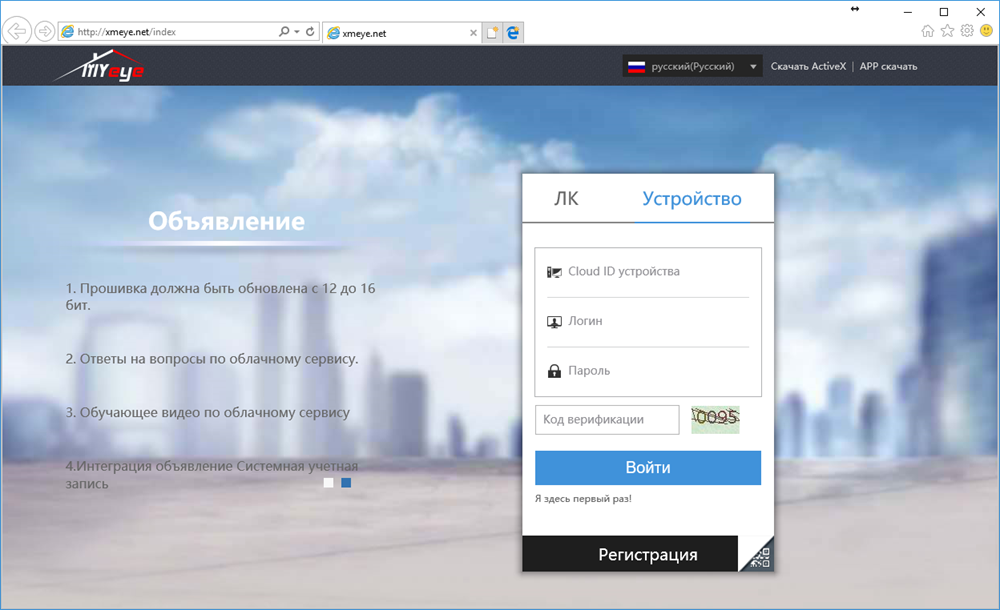Refresh the 0095 captcha image
The width and height of the screenshot is (1000, 610).
point(716,419)
